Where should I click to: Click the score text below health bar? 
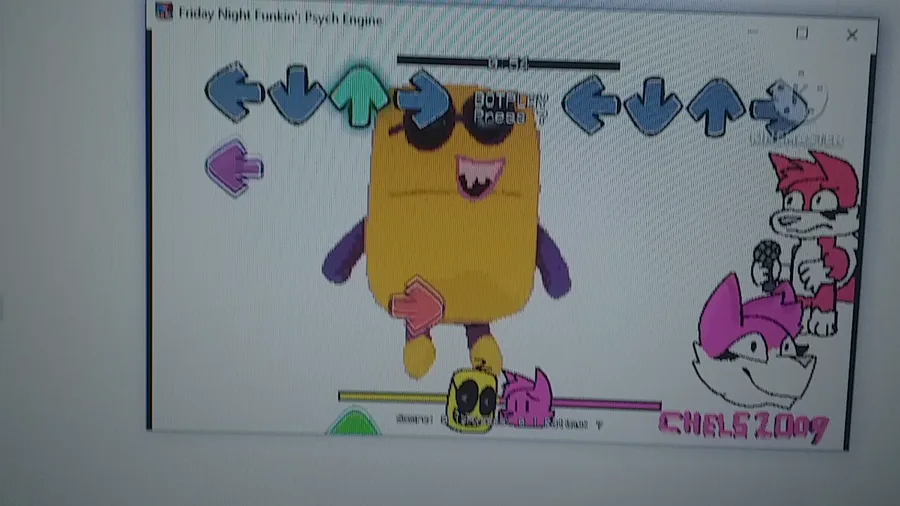tap(499, 422)
